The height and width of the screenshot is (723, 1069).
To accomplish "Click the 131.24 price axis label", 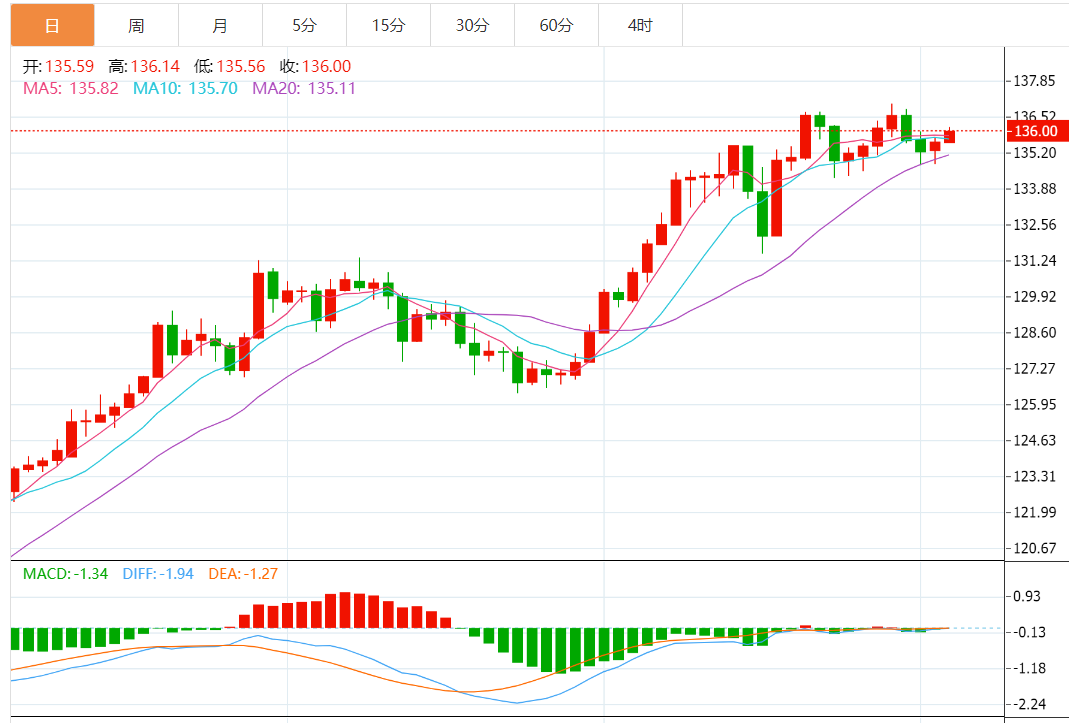I will tap(1034, 261).
